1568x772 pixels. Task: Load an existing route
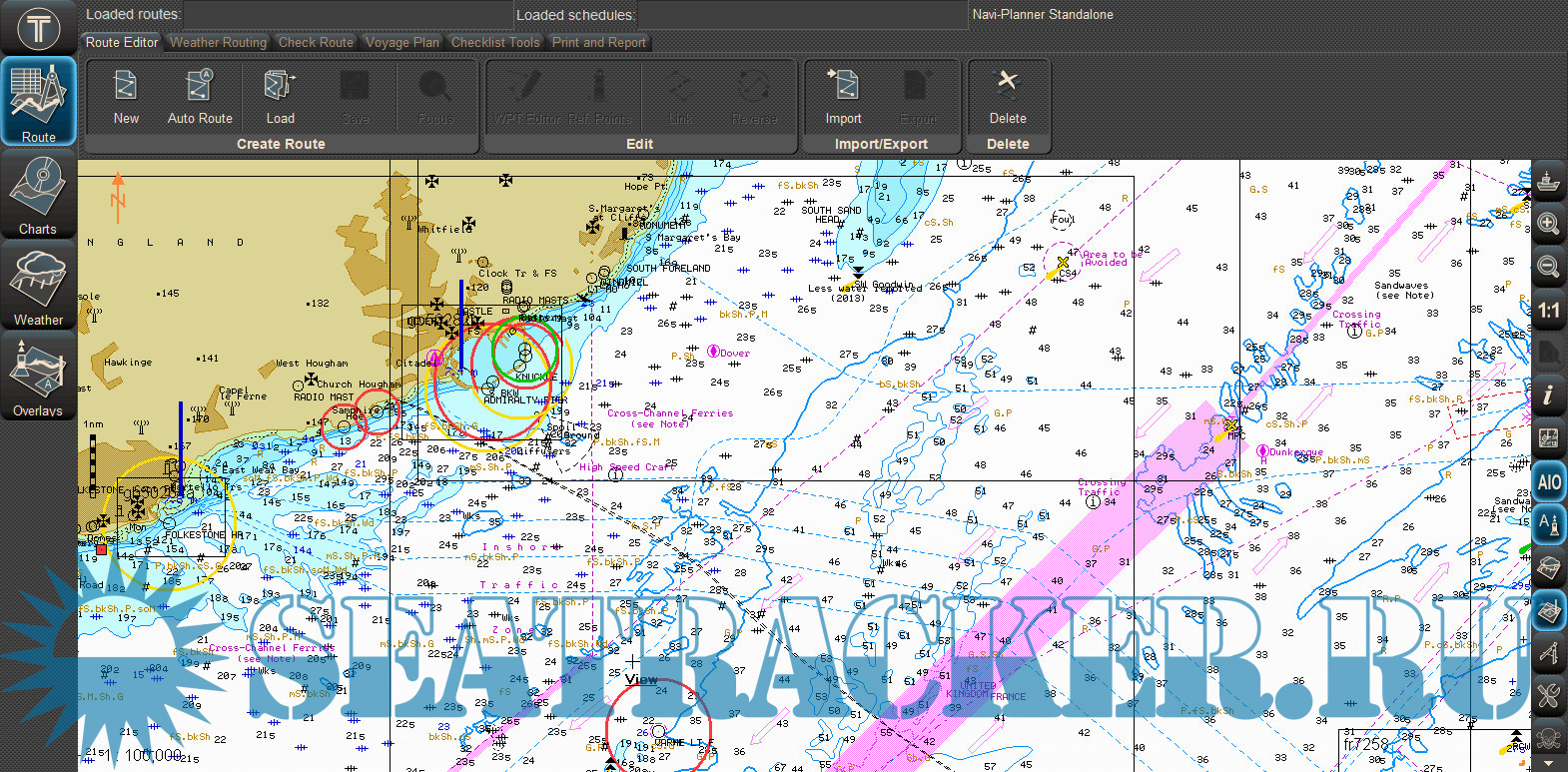tap(280, 96)
